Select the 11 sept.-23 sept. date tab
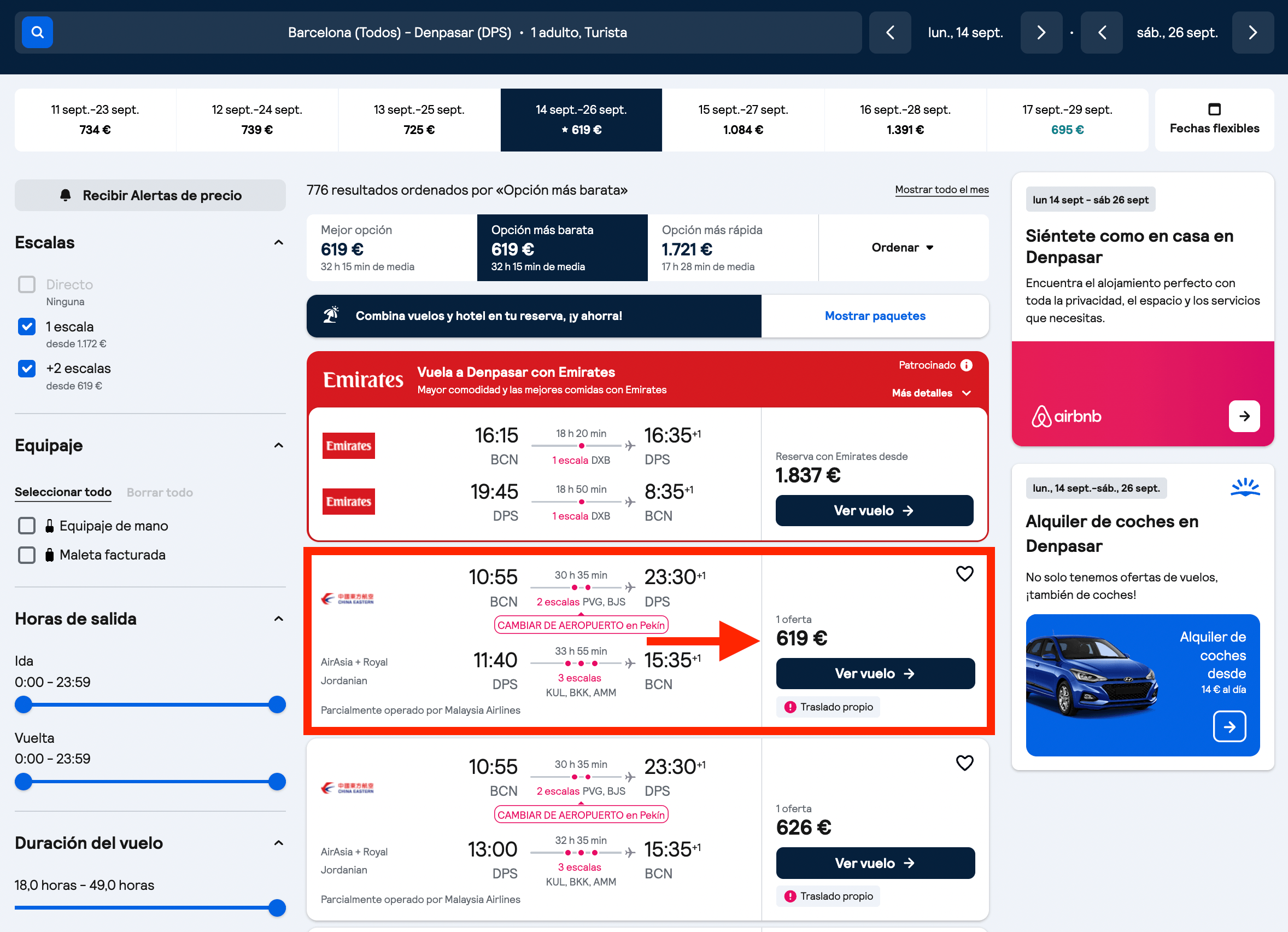The height and width of the screenshot is (932, 1288). 95,119
